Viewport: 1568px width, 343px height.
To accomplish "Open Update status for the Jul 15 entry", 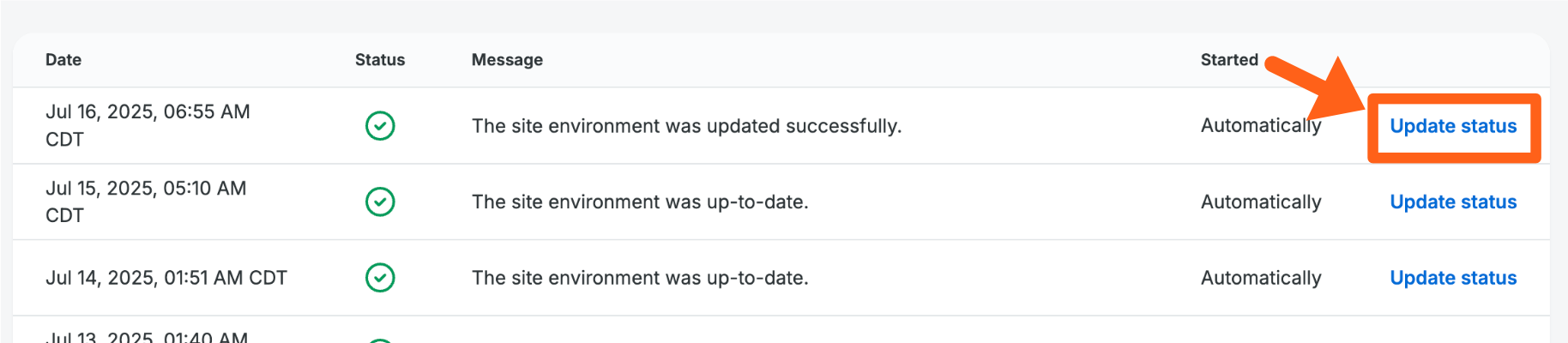I will coord(1453,202).
